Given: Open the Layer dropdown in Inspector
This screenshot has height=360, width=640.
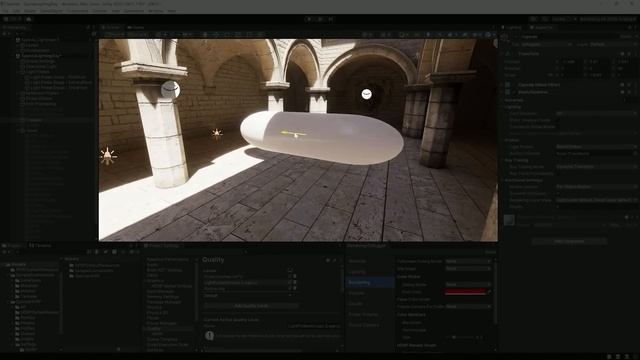Looking at the screenshot, I should [613, 44].
